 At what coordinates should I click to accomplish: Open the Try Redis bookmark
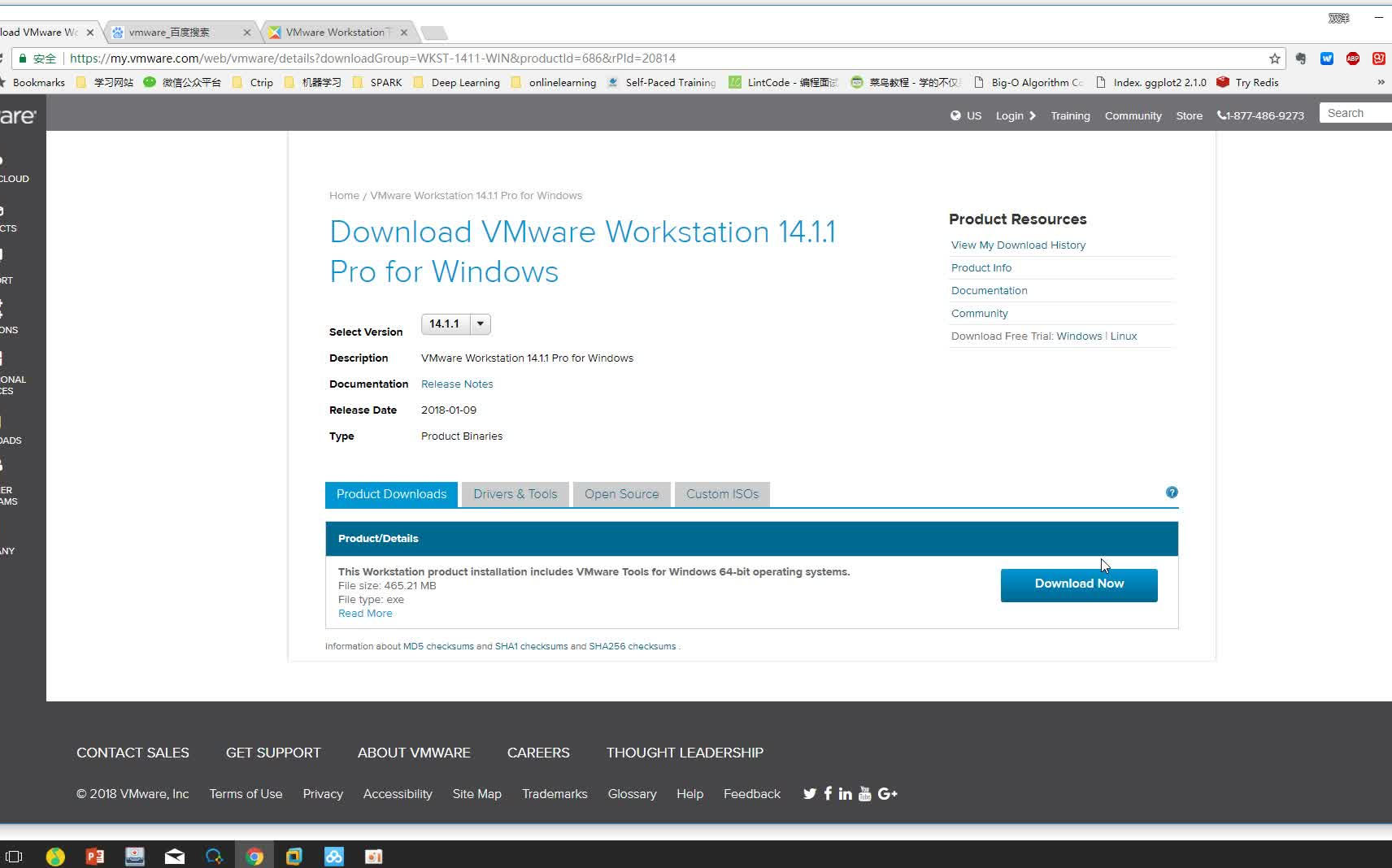pyautogui.click(x=1247, y=82)
